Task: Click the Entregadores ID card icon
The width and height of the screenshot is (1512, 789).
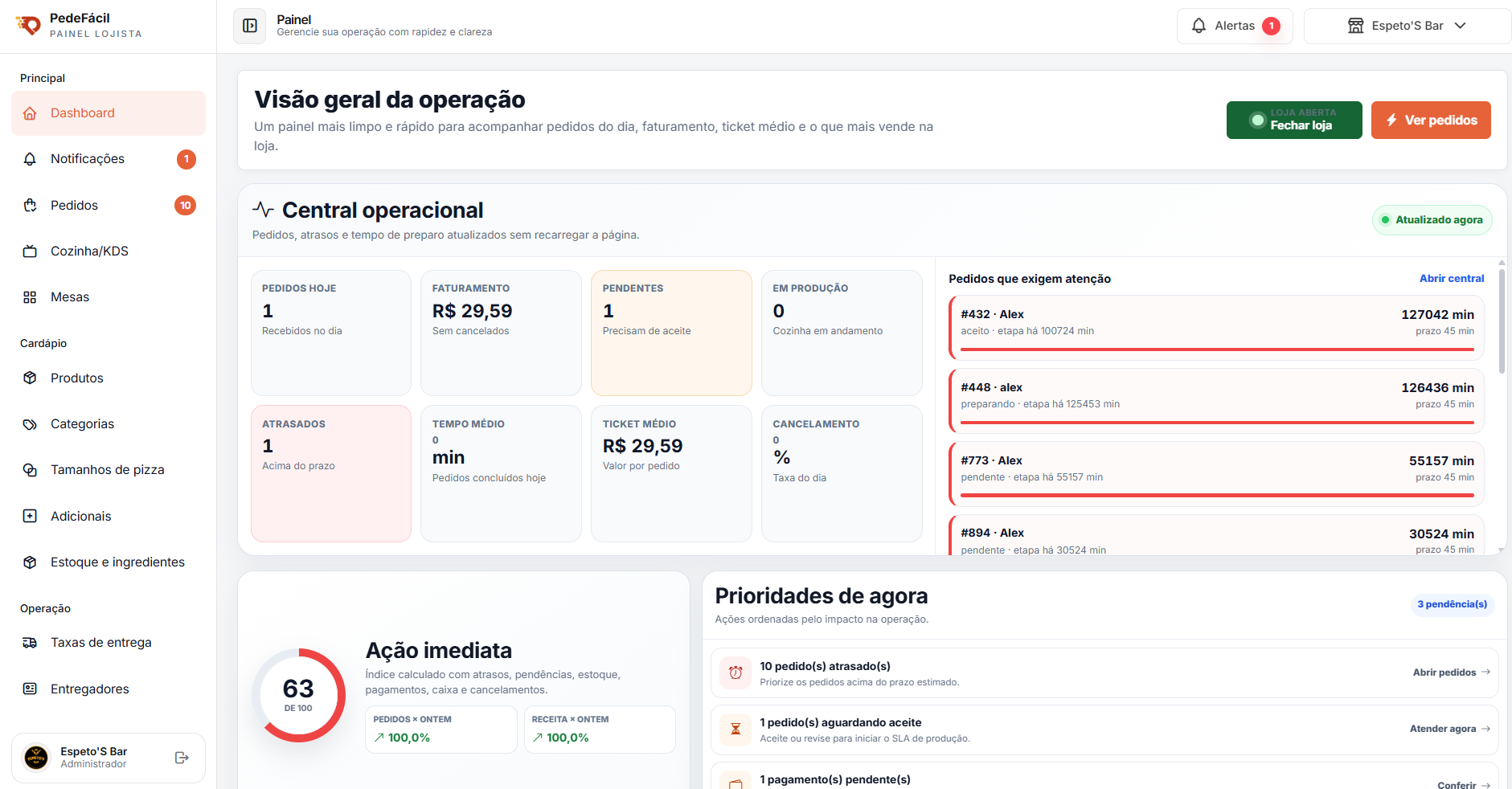Action: click(30, 689)
